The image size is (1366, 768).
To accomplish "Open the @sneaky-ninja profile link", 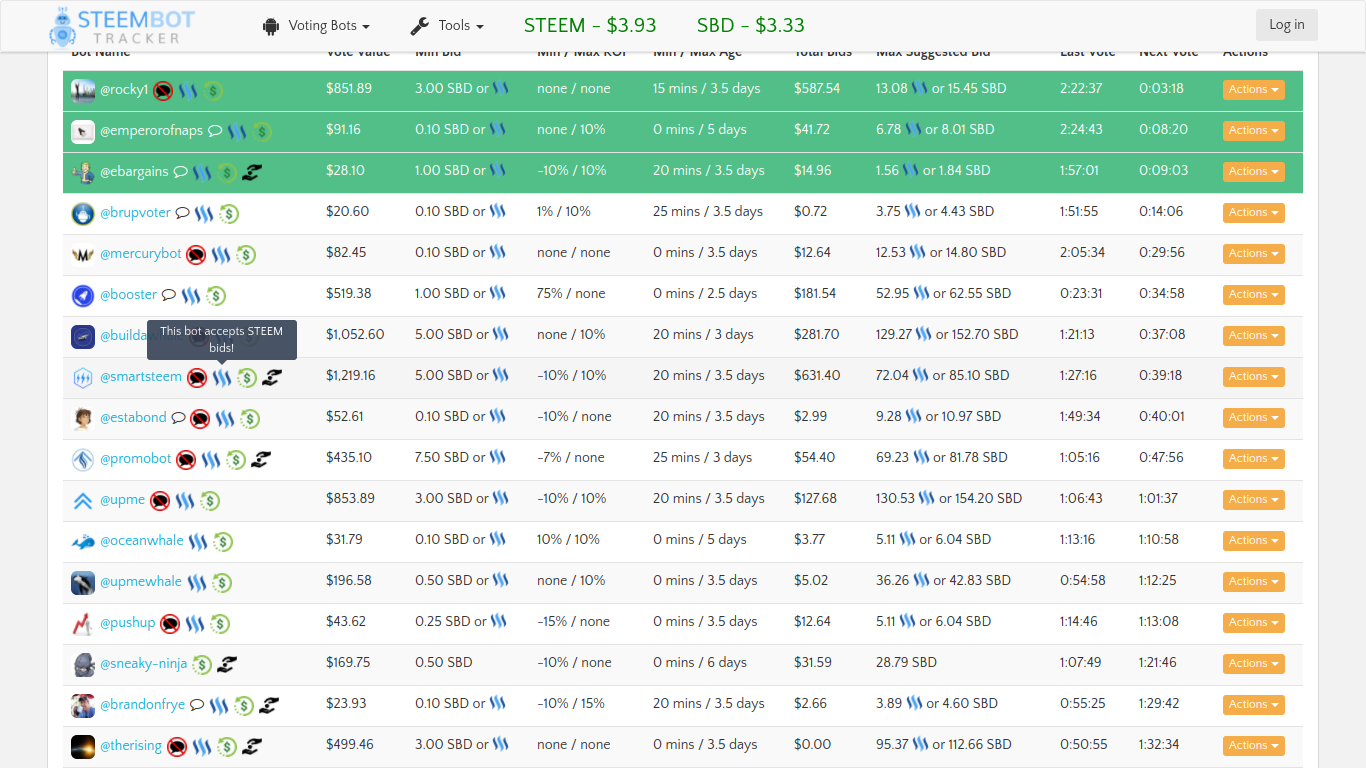I will (143, 663).
